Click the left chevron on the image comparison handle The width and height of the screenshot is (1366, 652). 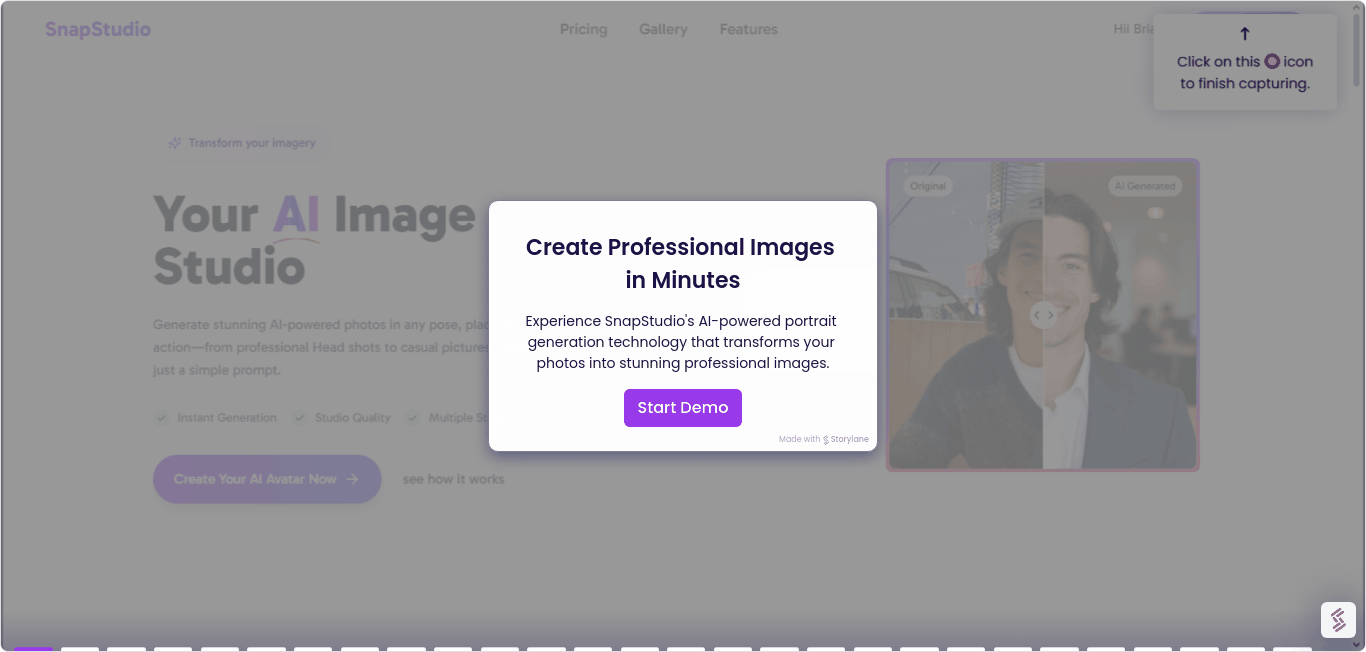(x=1037, y=315)
